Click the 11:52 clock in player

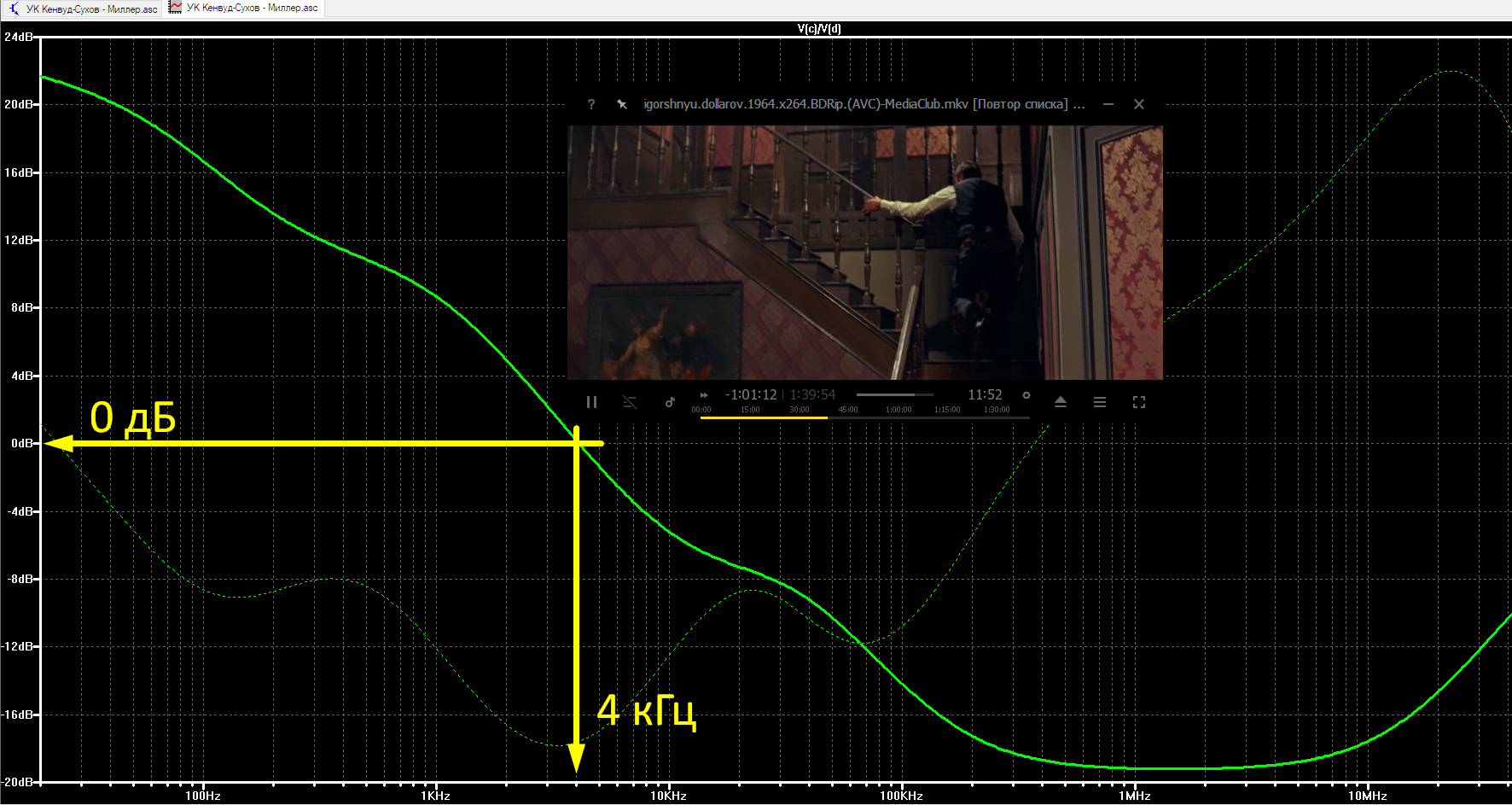point(985,394)
